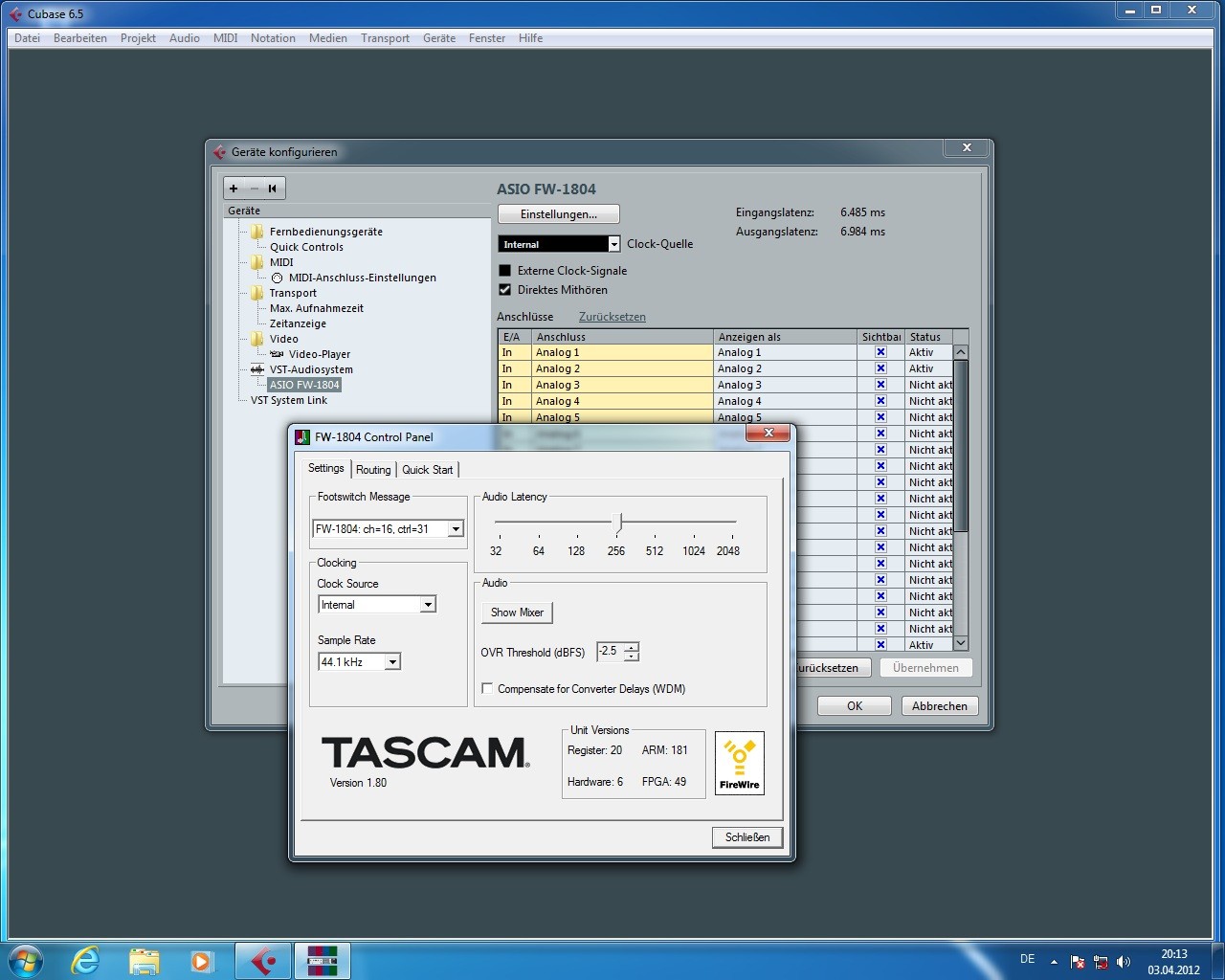Open the Geräte menu
Viewport: 1225px width, 980px height.
coord(439,38)
